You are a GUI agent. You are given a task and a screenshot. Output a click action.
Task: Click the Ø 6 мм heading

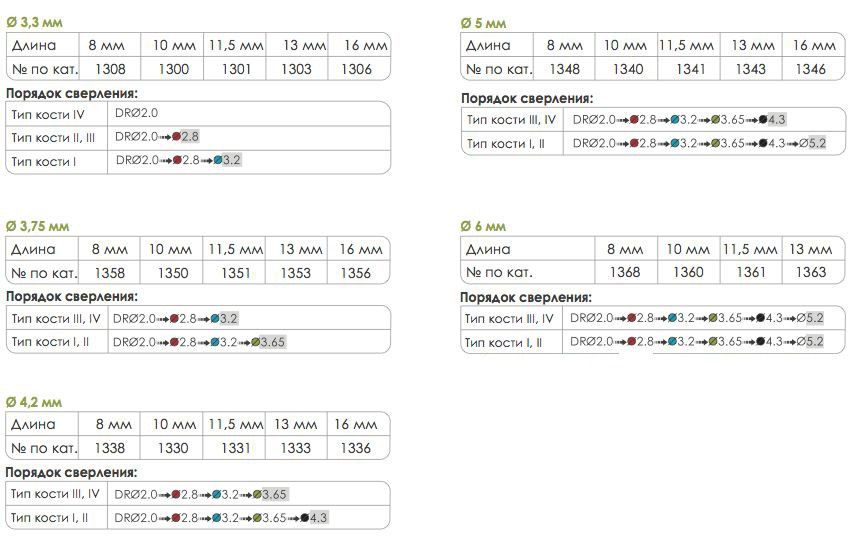(x=483, y=226)
